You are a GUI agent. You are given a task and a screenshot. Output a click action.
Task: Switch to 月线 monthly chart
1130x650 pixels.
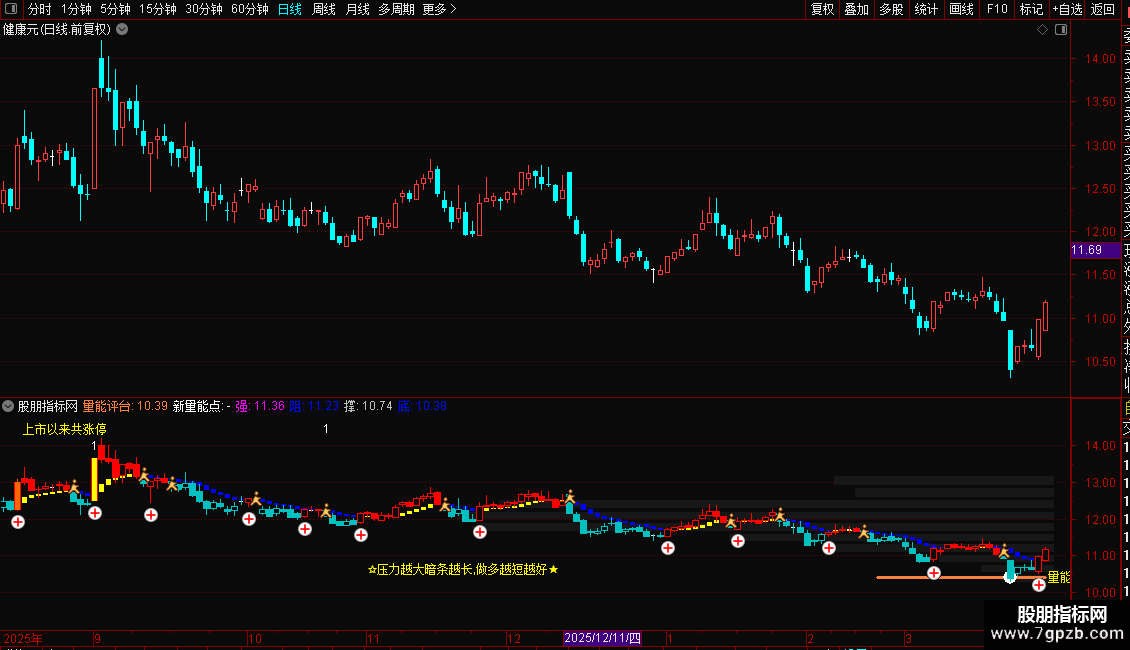[357, 9]
